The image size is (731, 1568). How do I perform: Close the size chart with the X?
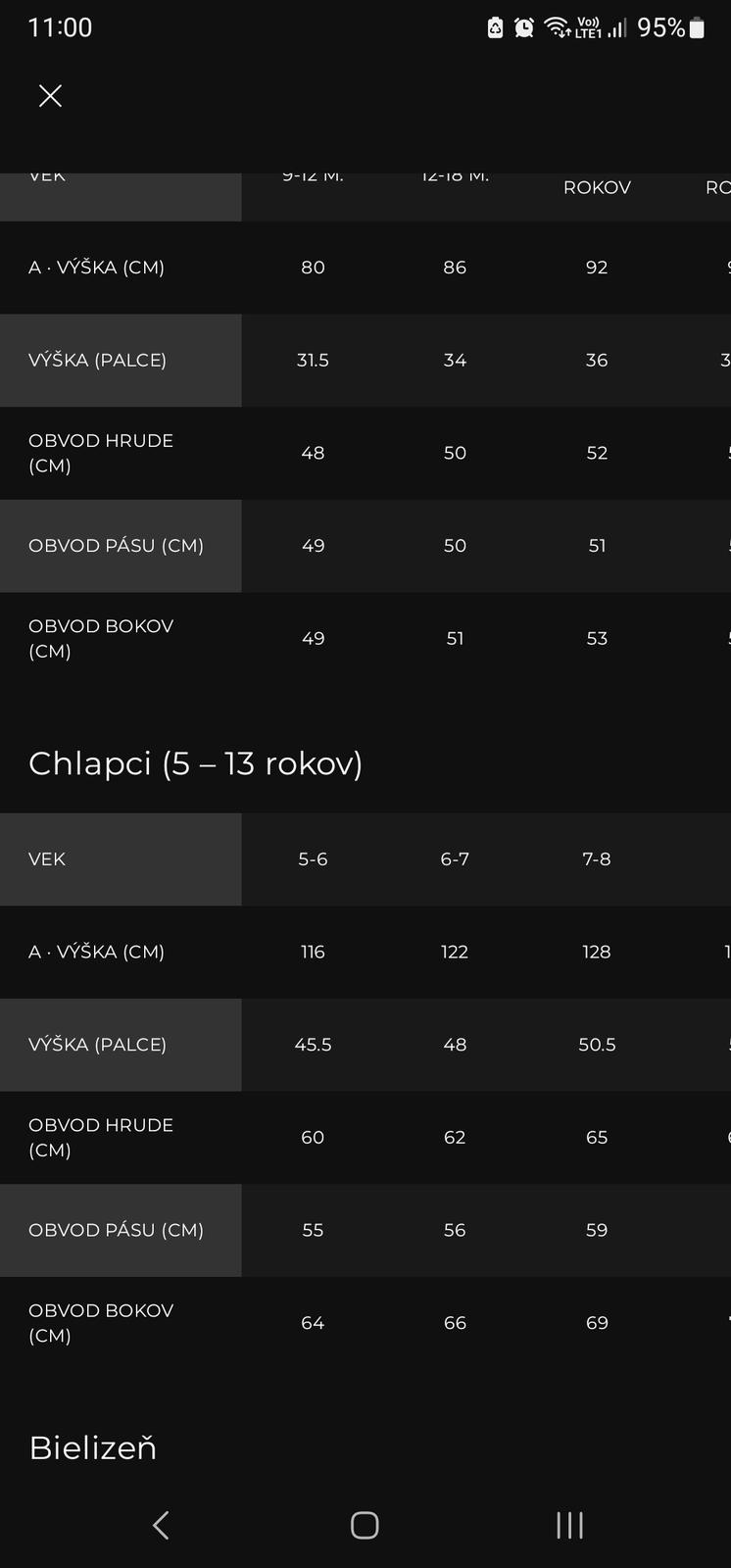pyautogui.click(x=50, y=95)
